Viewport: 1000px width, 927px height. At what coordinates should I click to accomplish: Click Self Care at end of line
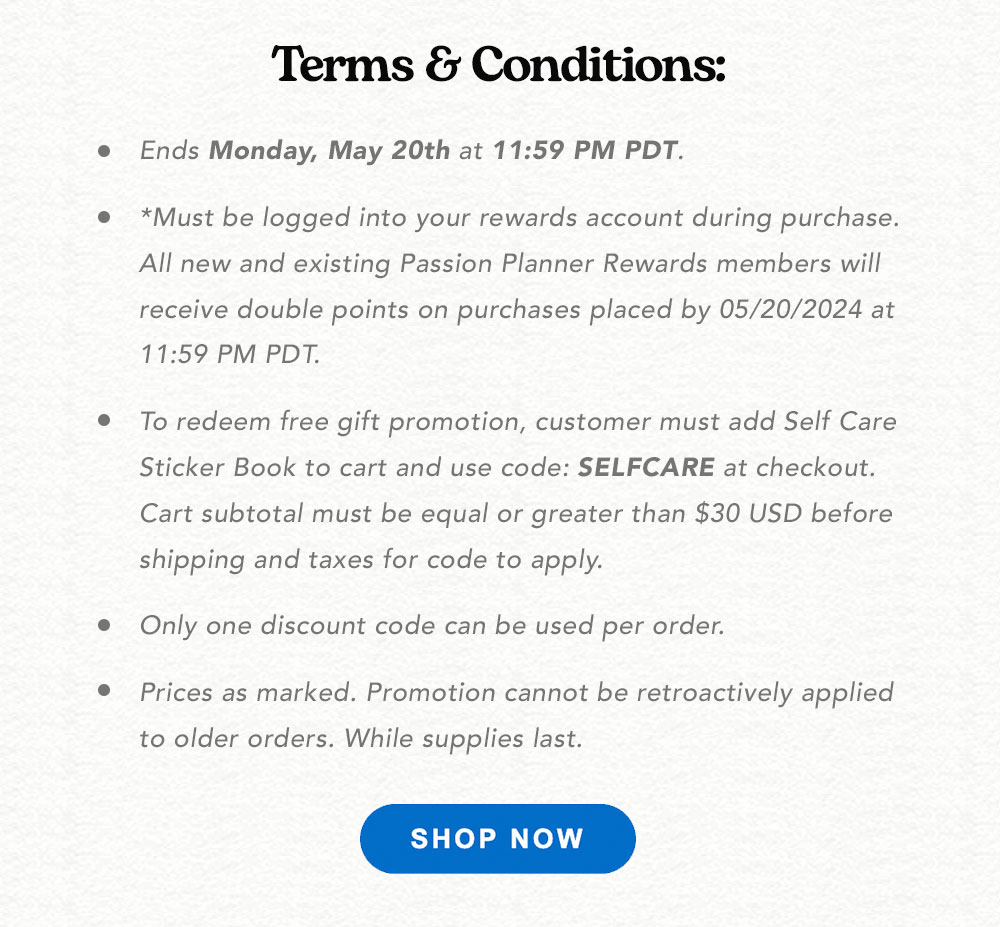pos(840,421)
